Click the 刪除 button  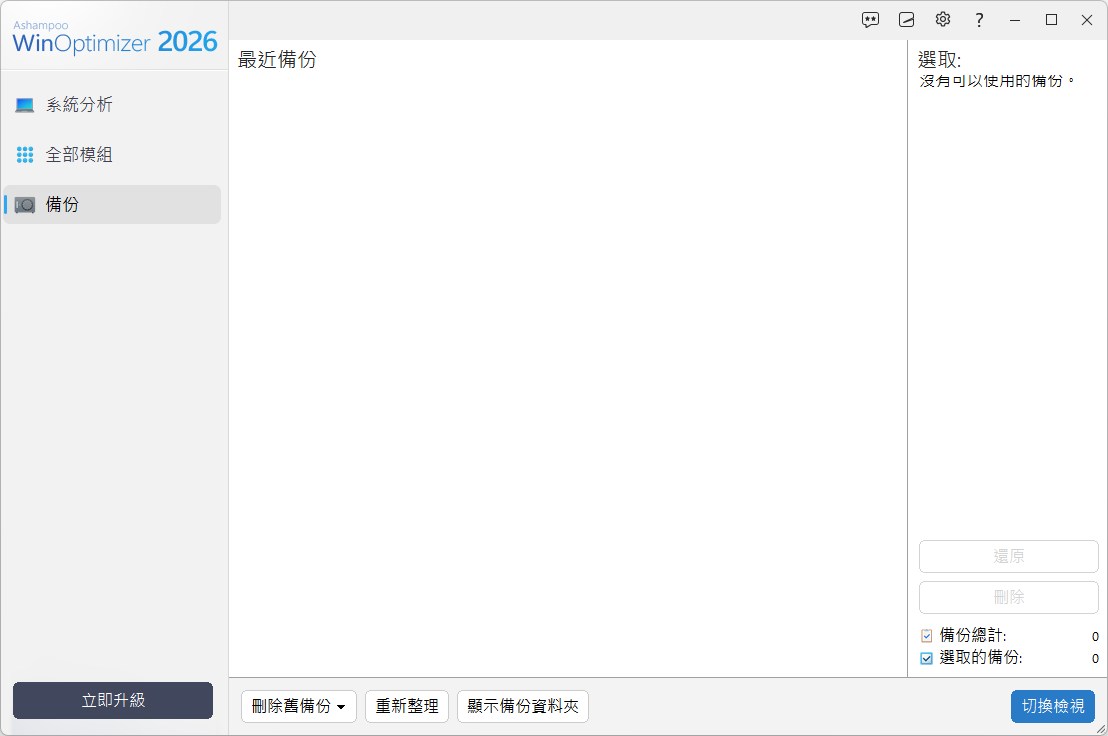pos(1008,598)
